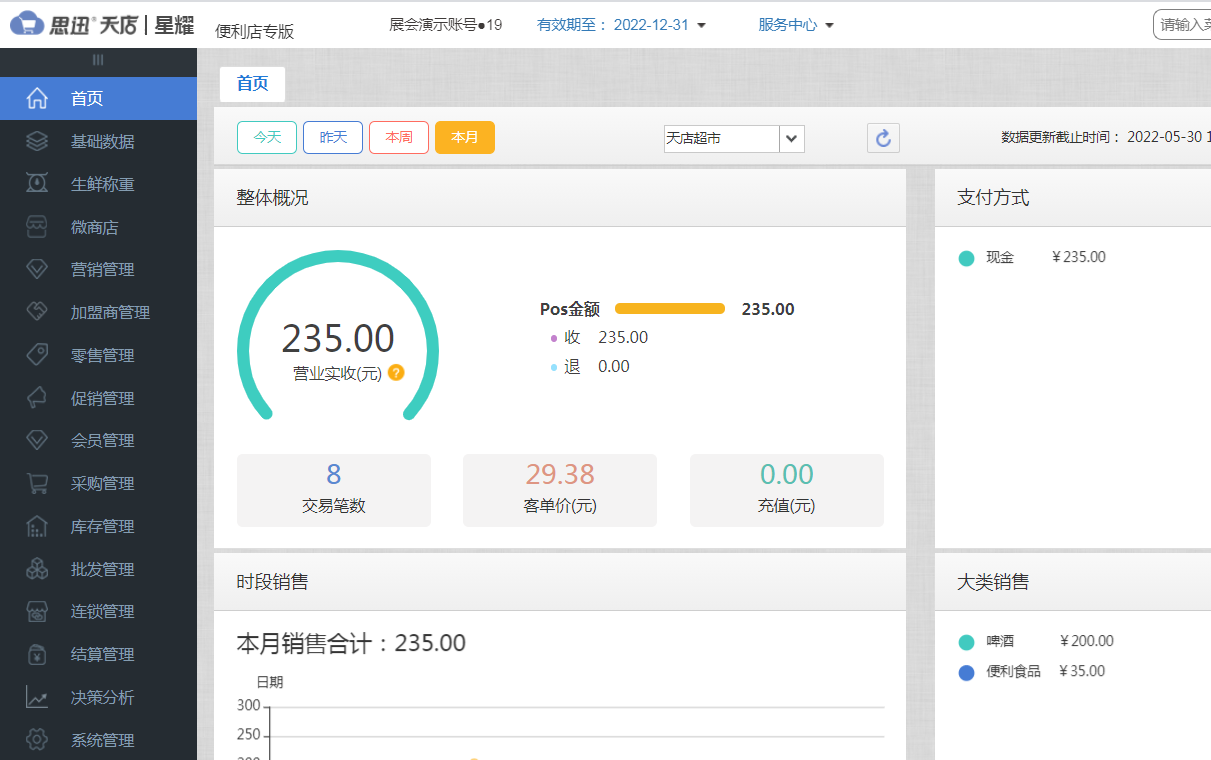Filter by 昨天 button

click(333, 137)
